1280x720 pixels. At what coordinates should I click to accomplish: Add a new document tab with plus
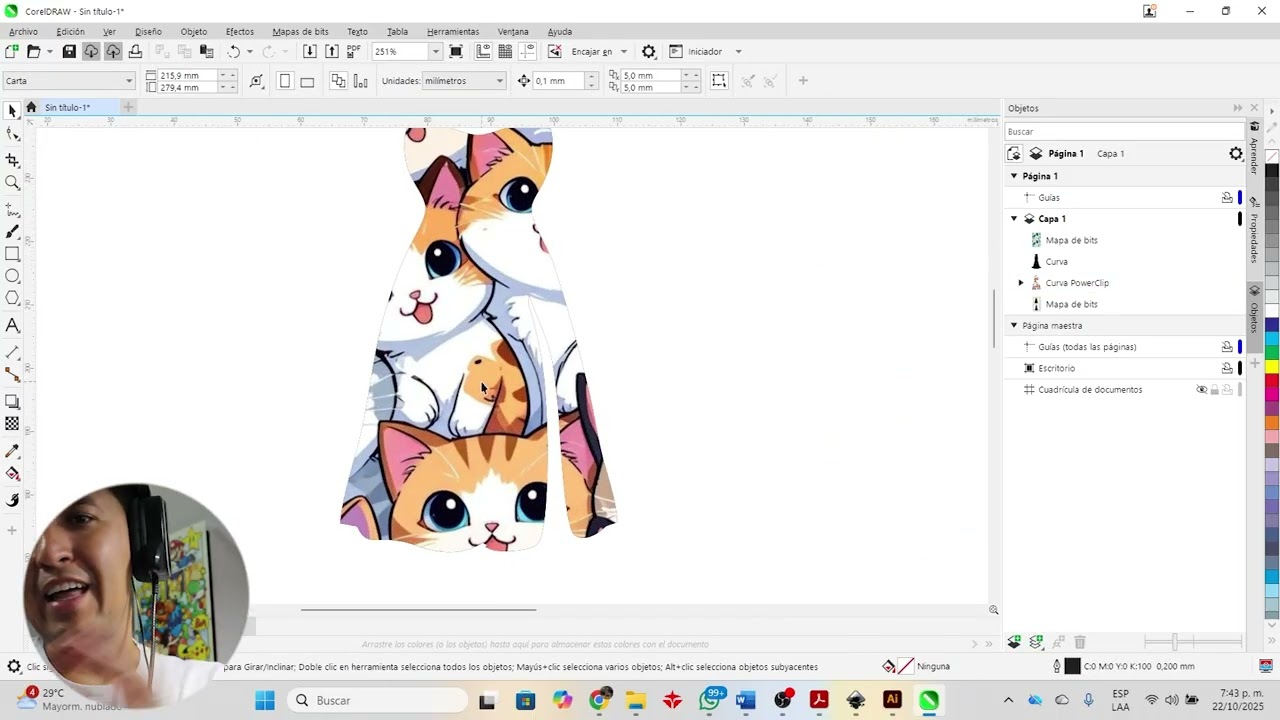pos(128,107)
